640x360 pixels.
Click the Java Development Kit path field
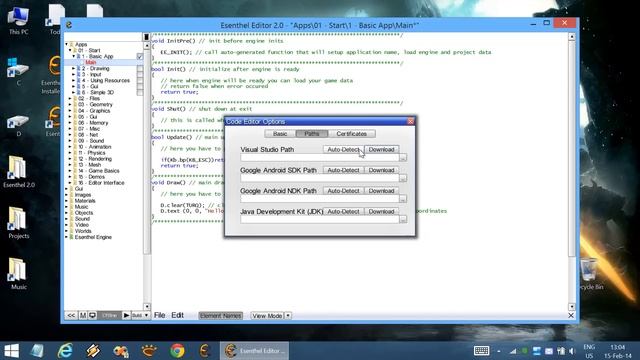pyautogui.click(x=320, y=220)
